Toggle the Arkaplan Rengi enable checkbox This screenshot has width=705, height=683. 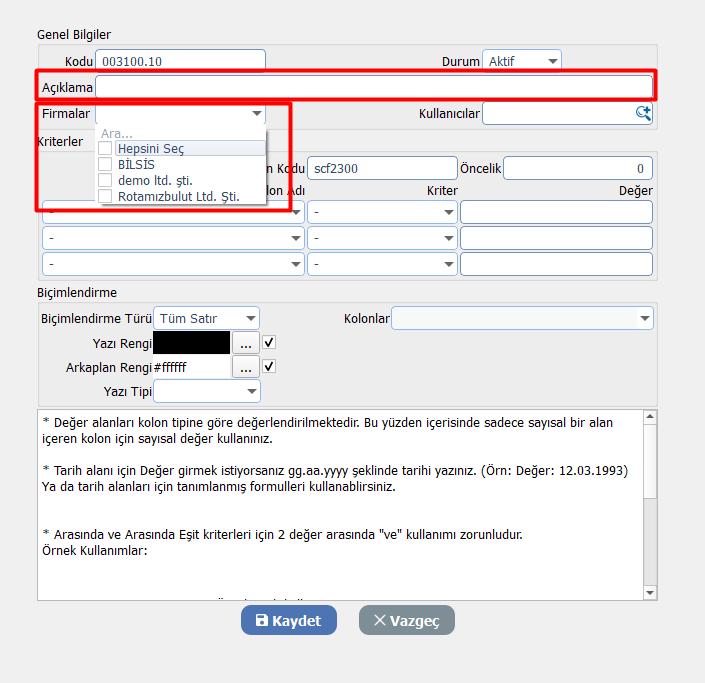tap(269, 366)
